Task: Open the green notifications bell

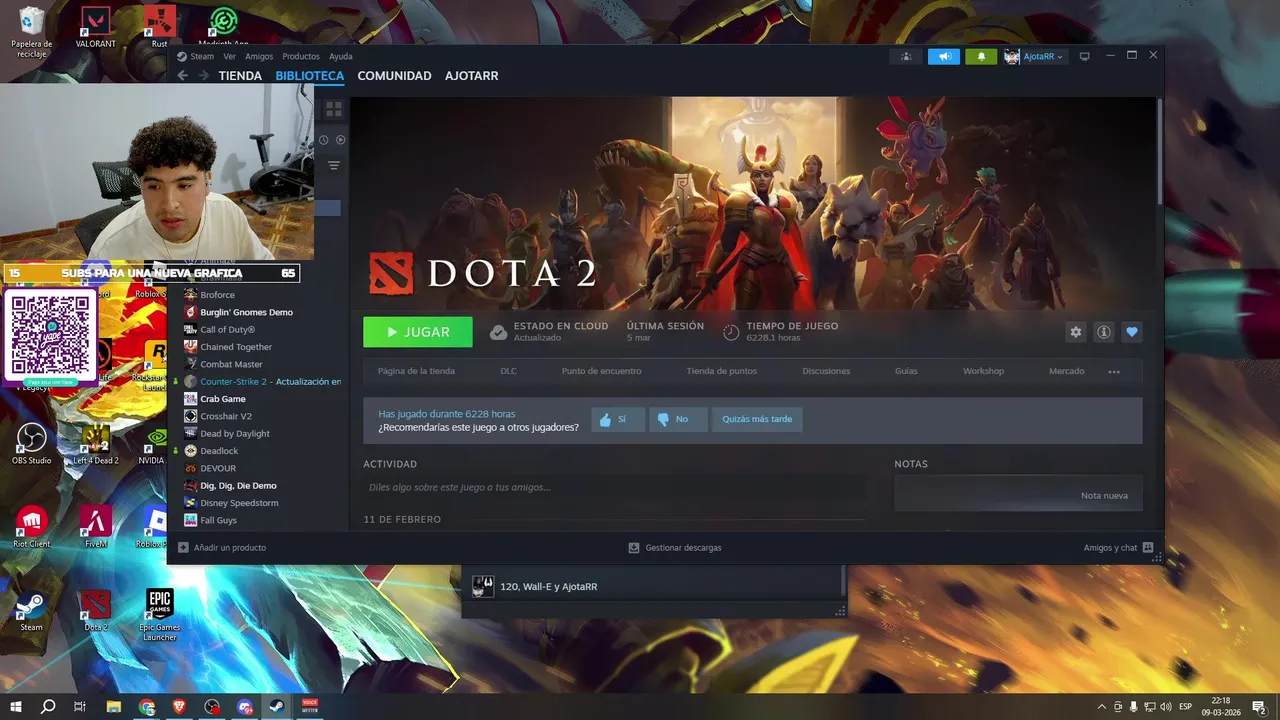Action: click(x=981, y=56)
